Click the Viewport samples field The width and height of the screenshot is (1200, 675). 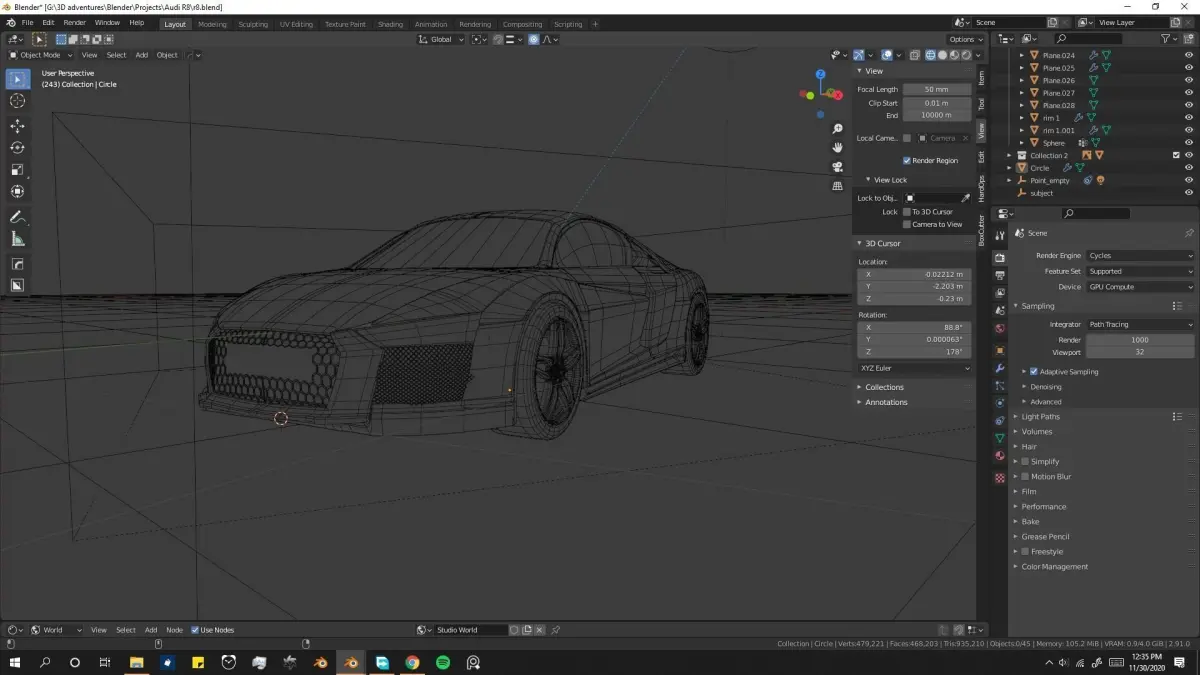pyautogui.click(x=1140, y=352)
